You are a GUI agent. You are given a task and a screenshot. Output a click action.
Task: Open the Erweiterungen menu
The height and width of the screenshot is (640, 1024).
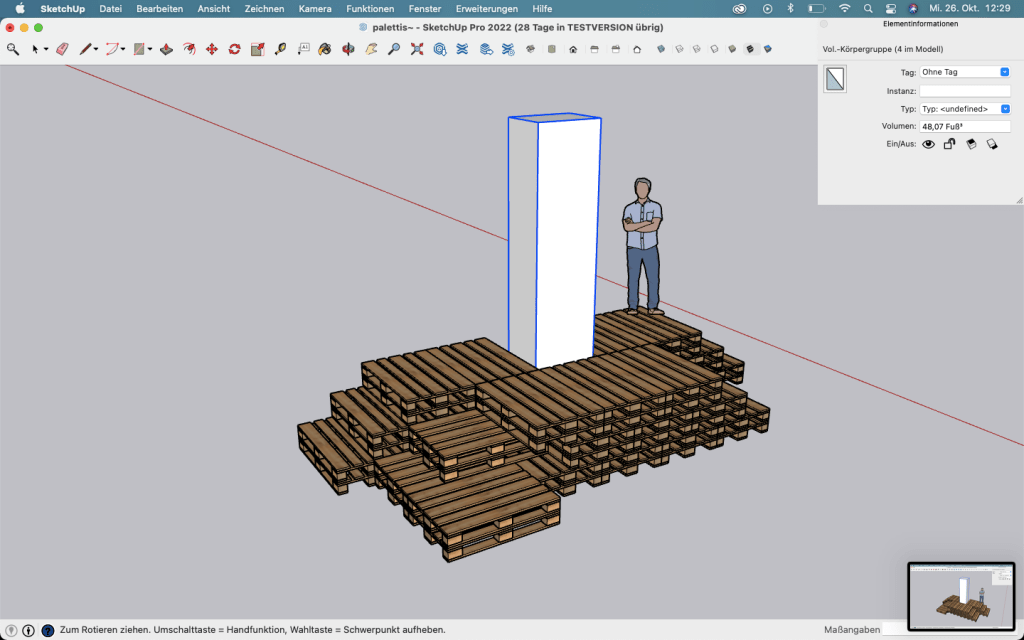point(486,8)
